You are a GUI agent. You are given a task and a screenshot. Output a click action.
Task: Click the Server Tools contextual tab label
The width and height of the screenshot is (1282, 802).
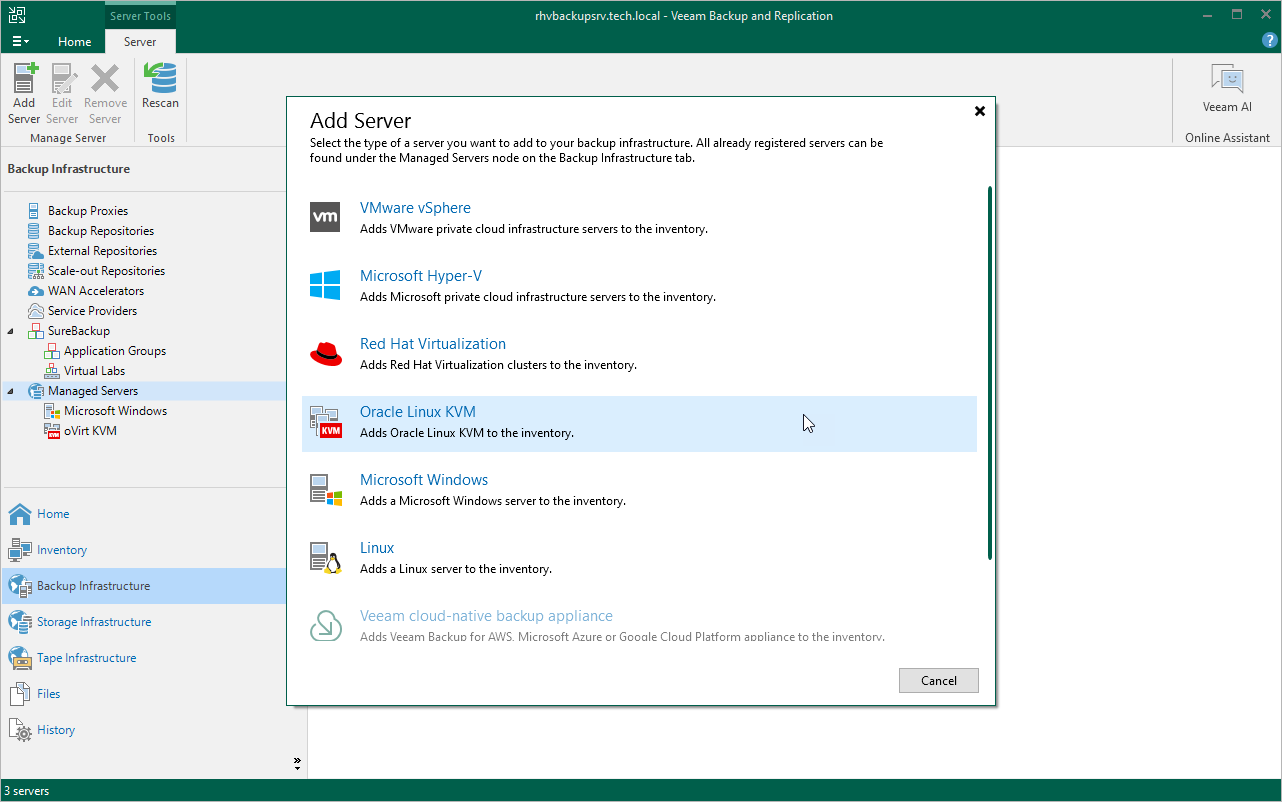[x=140, y=16]
